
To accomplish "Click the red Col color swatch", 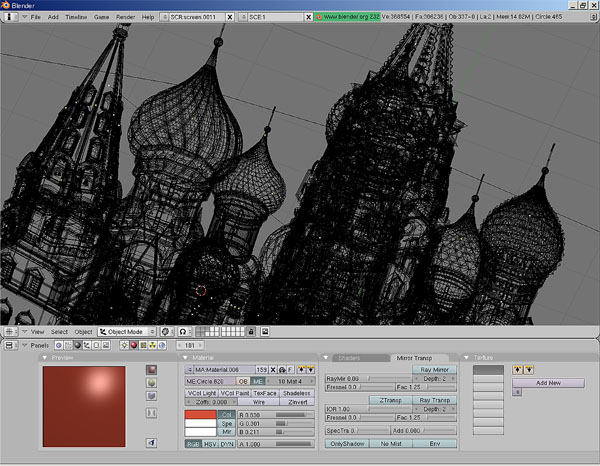I will point(201,414).
